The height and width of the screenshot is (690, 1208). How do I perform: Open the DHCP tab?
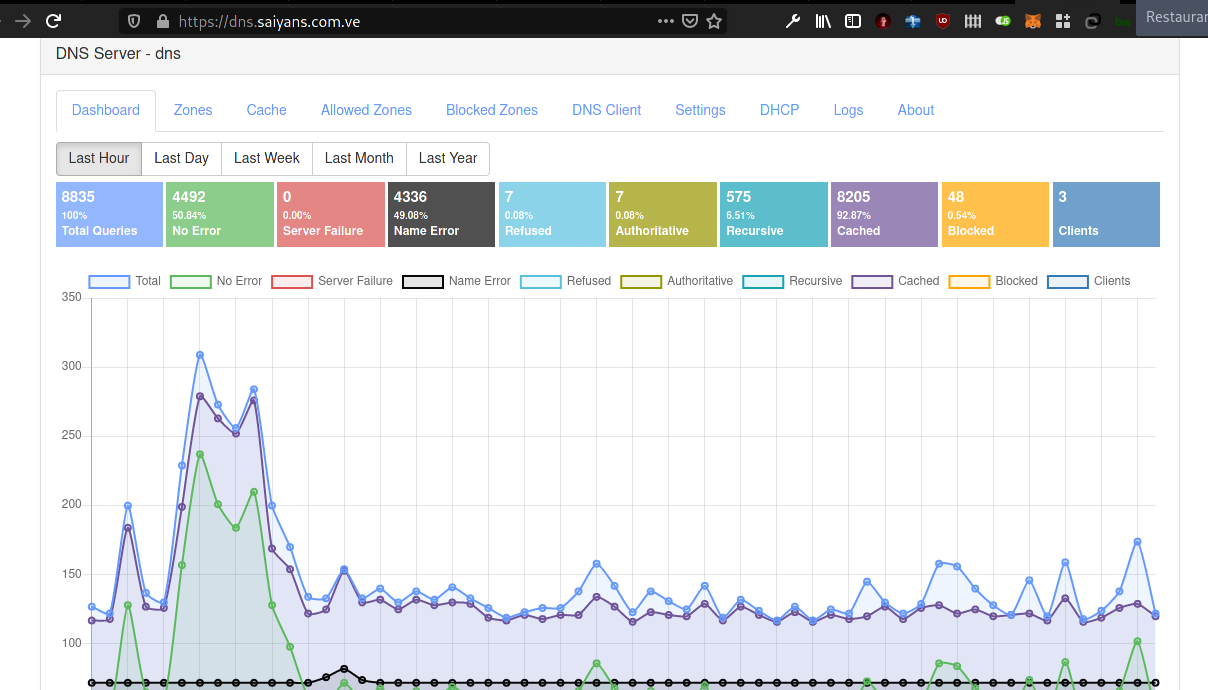(780, 110)
